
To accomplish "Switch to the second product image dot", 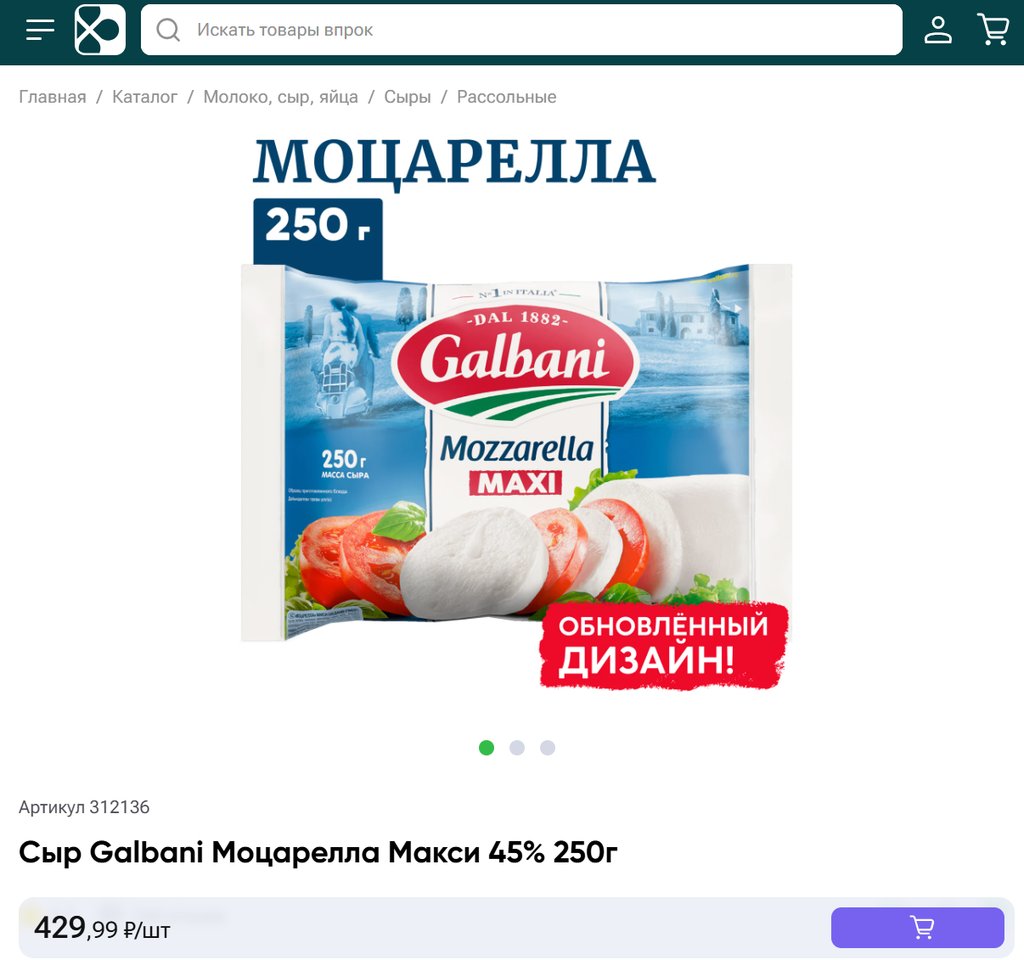I will [x=517, y=748].
